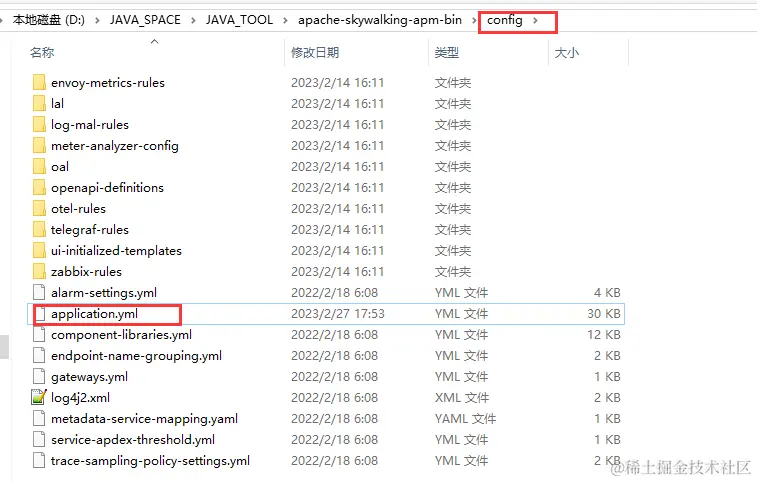Click the 2023/2/27 17:53 modified date
Image resolution: width=757 pixels, height=482 pixels.
point(338,314)
